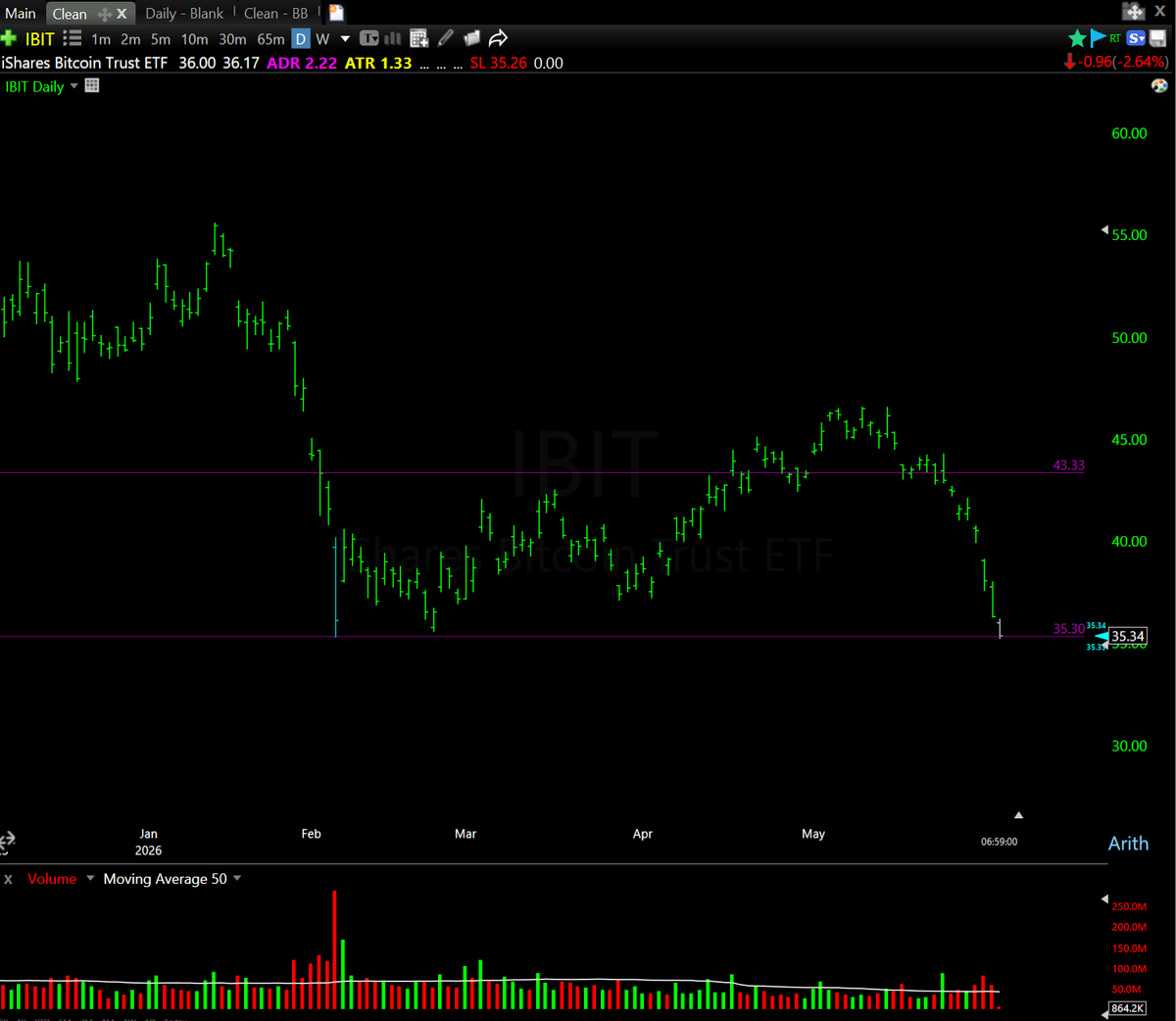Open the color palette icon on chart
The image size is (1176, 1021).
click(x=1159, y=85)
